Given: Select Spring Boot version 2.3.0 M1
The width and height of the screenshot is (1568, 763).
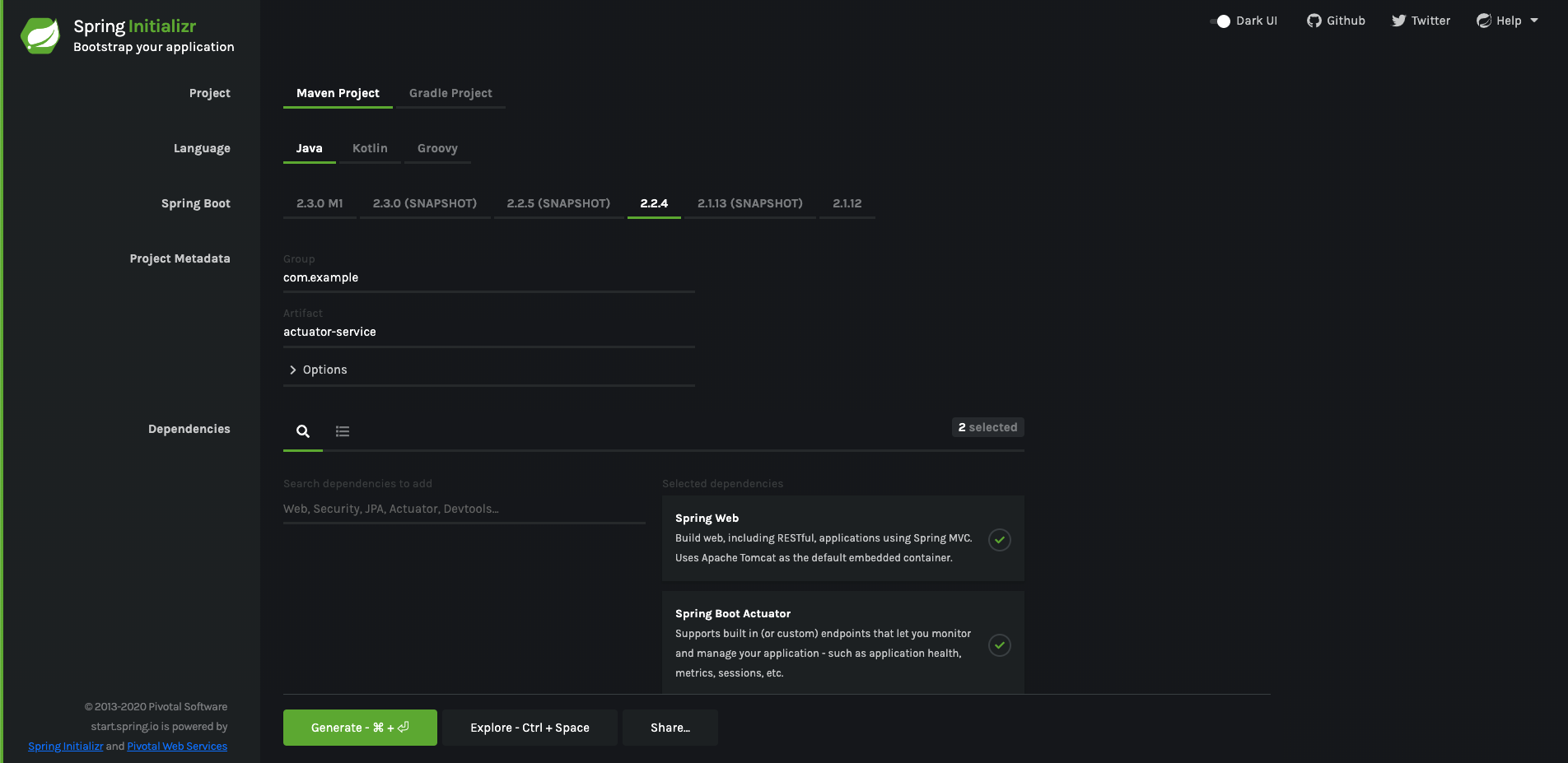Looking at the screenshot, I should (x=320, y=203).
